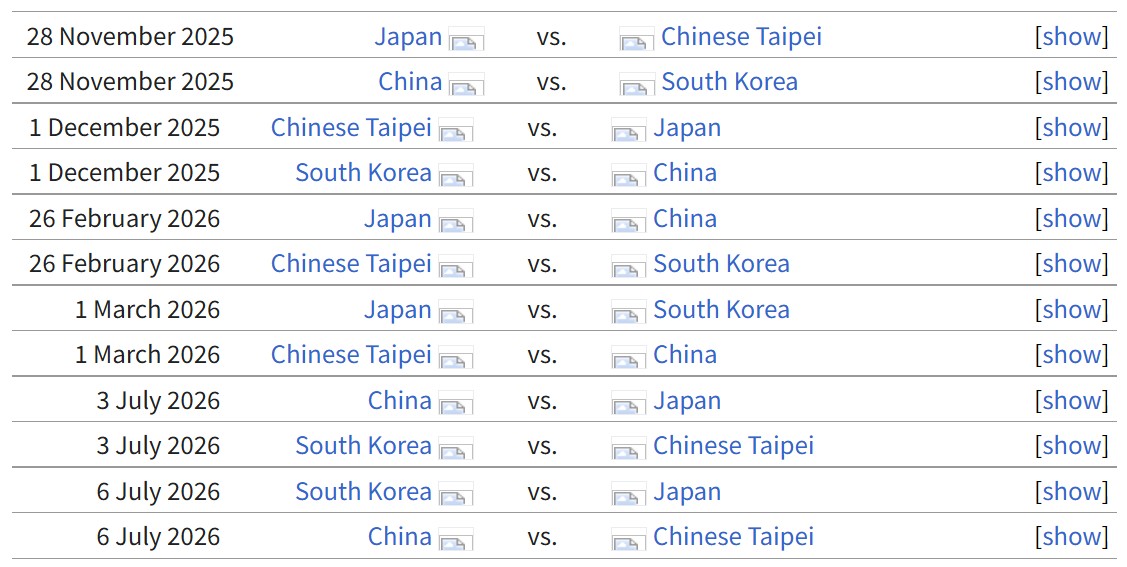Click Japan's away flag icon, 6 July match

[628, 496]
